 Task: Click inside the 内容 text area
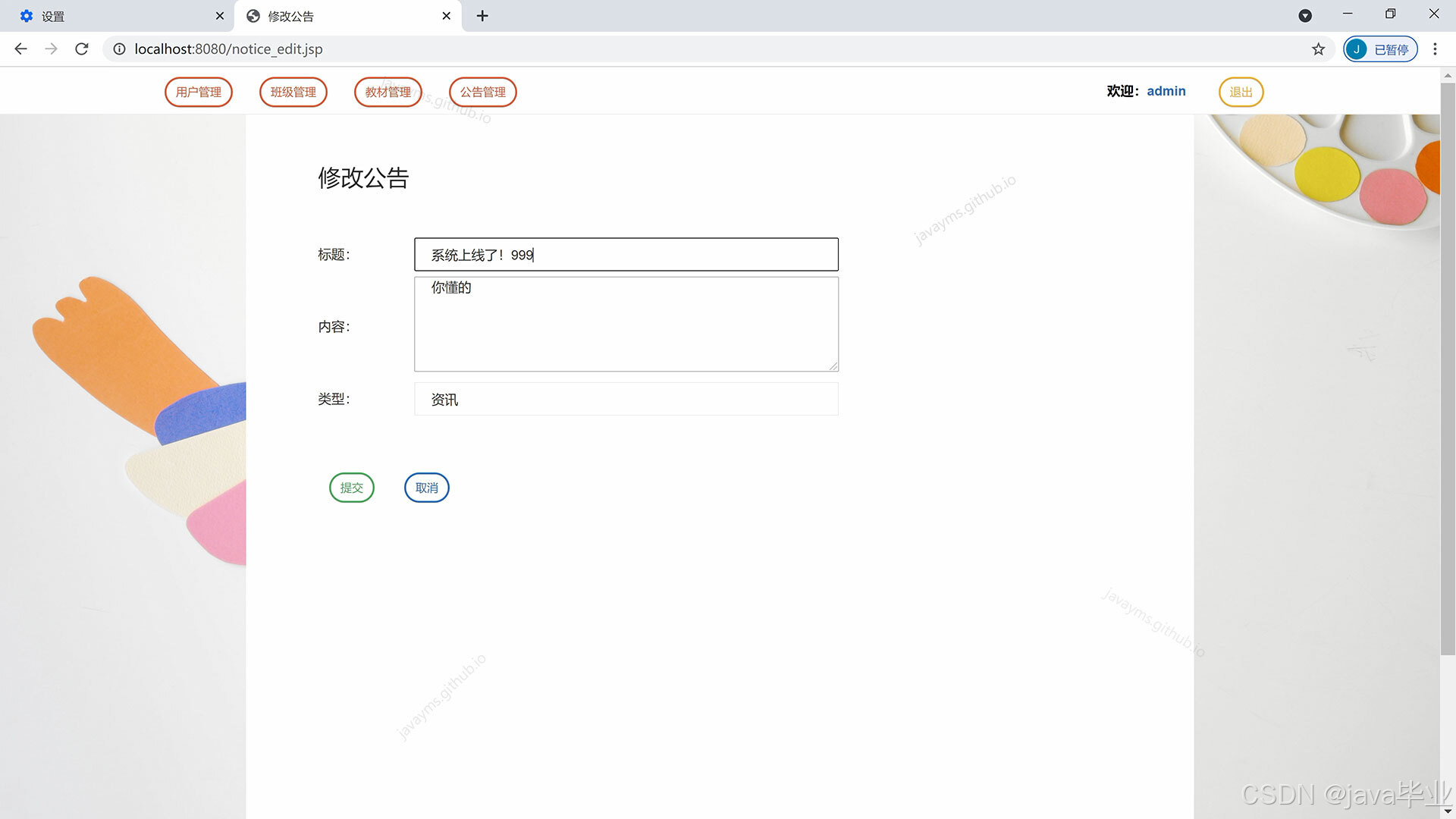click(x=626, y=325)
